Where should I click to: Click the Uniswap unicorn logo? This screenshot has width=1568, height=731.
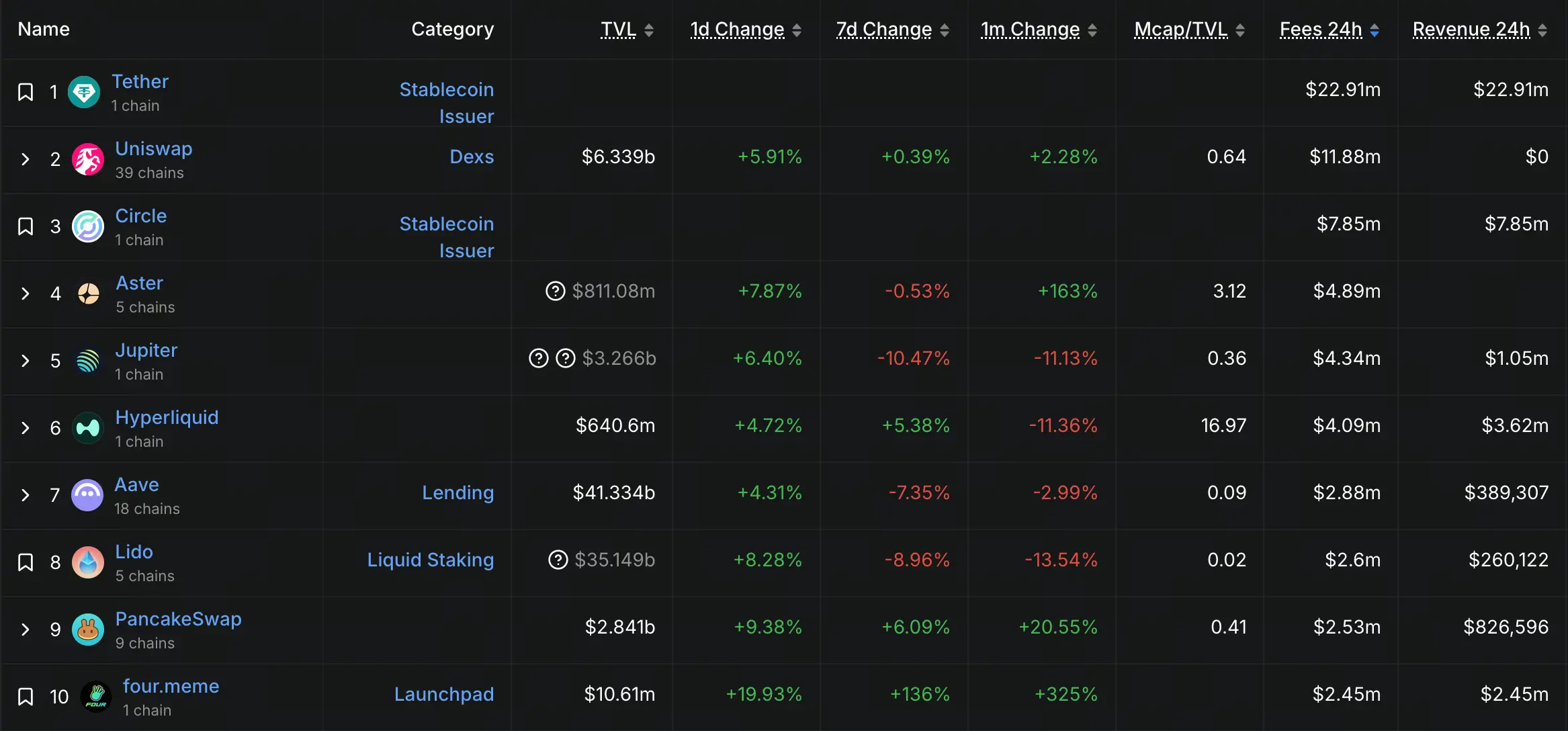tap(88, 159)
